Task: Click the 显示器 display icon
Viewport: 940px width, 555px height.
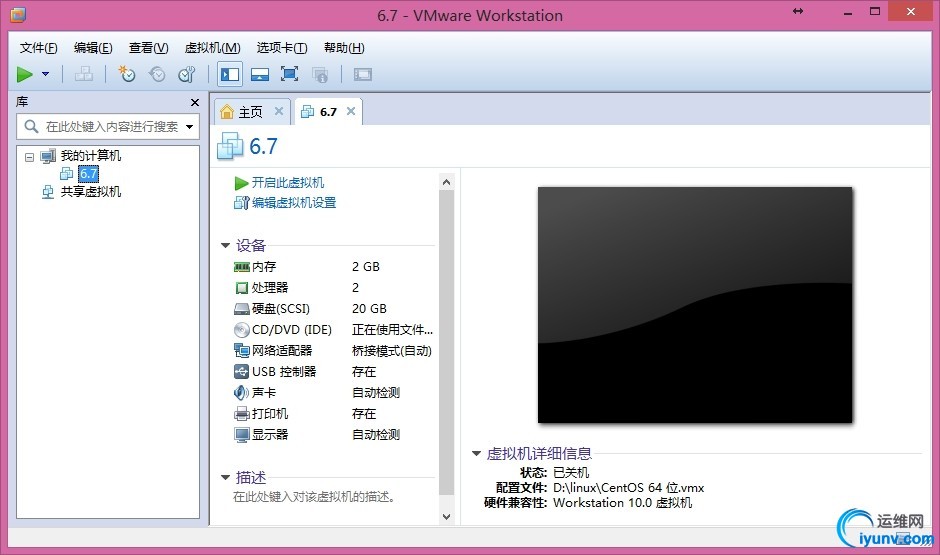Action: coord(242,435)
